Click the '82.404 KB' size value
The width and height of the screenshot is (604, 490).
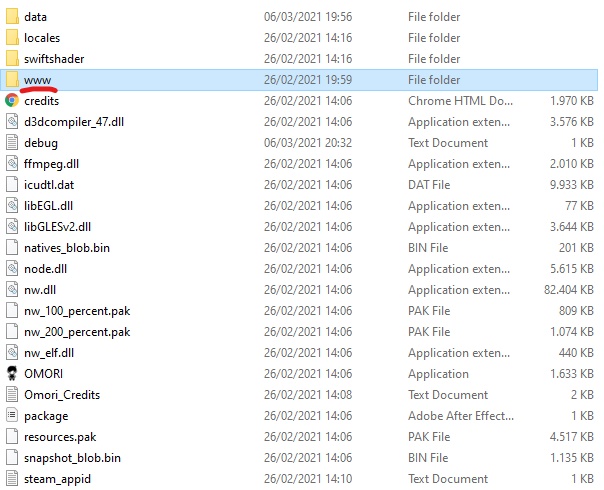569,290
